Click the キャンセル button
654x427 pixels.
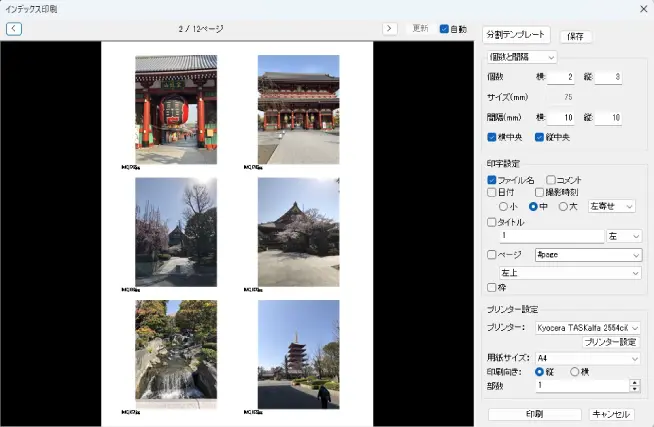point(611,414)
